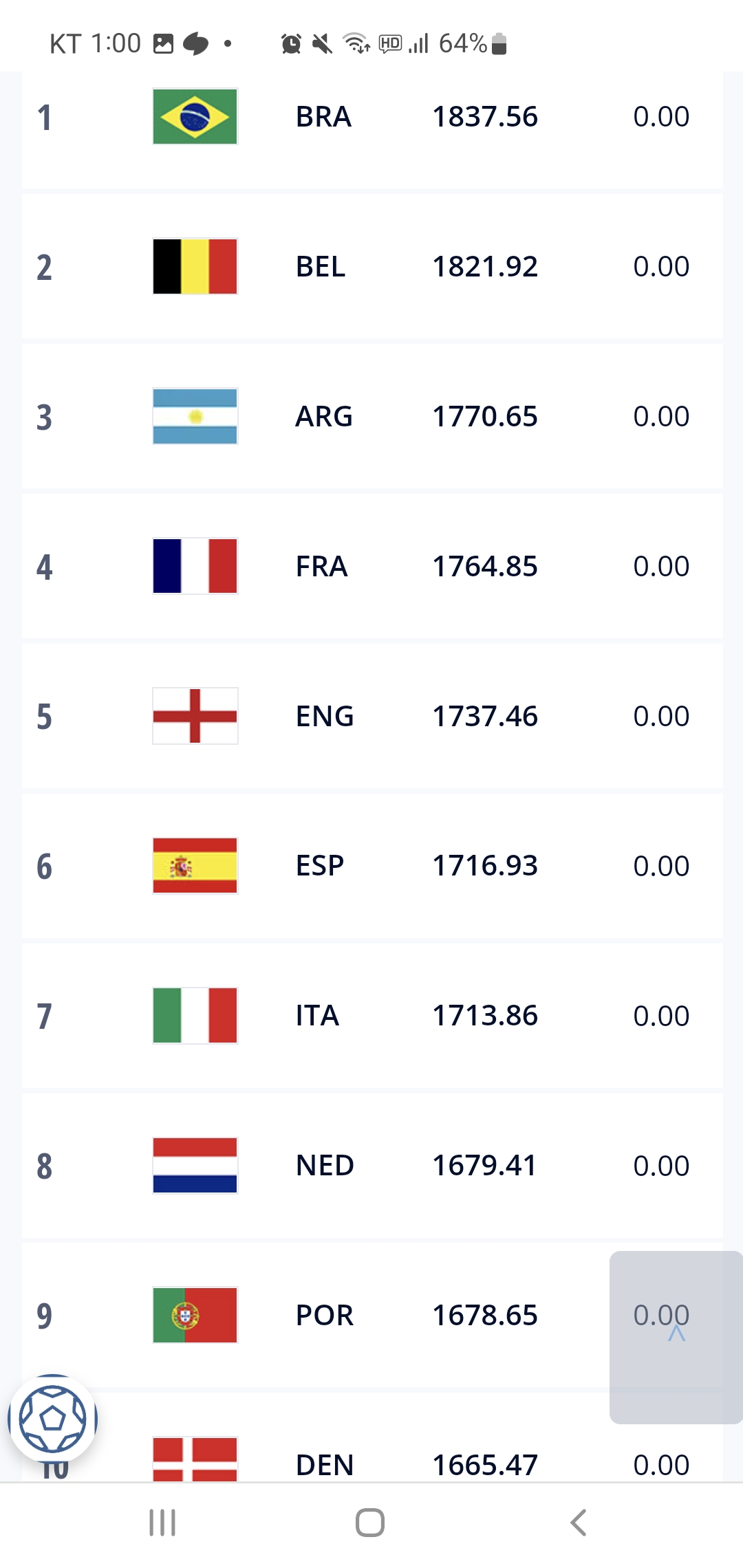Tap the Brazil flag icon
The height and width of the screenshot is (1568, 743).
tap(195, 116)
